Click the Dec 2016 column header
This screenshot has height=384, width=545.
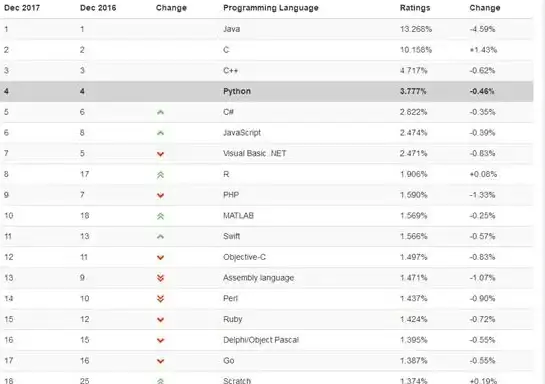click(x=98, y=8)
